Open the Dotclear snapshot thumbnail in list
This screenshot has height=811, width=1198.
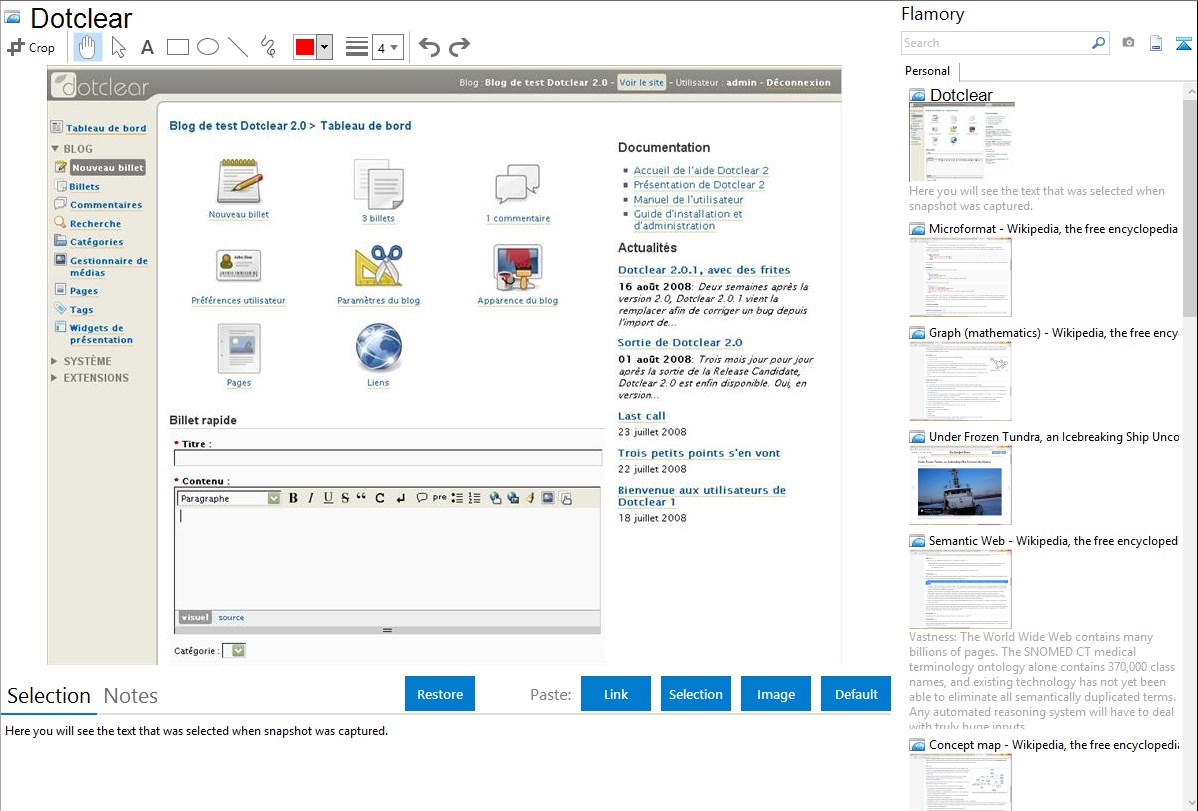pyautogui.click(x=962, y=142)
